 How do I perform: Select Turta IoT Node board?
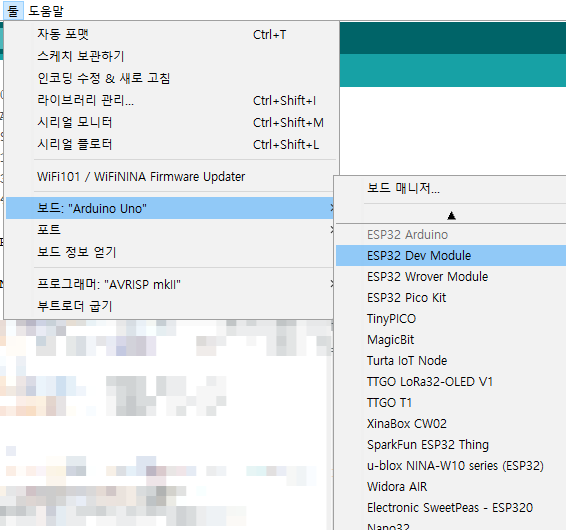point(451,360)
